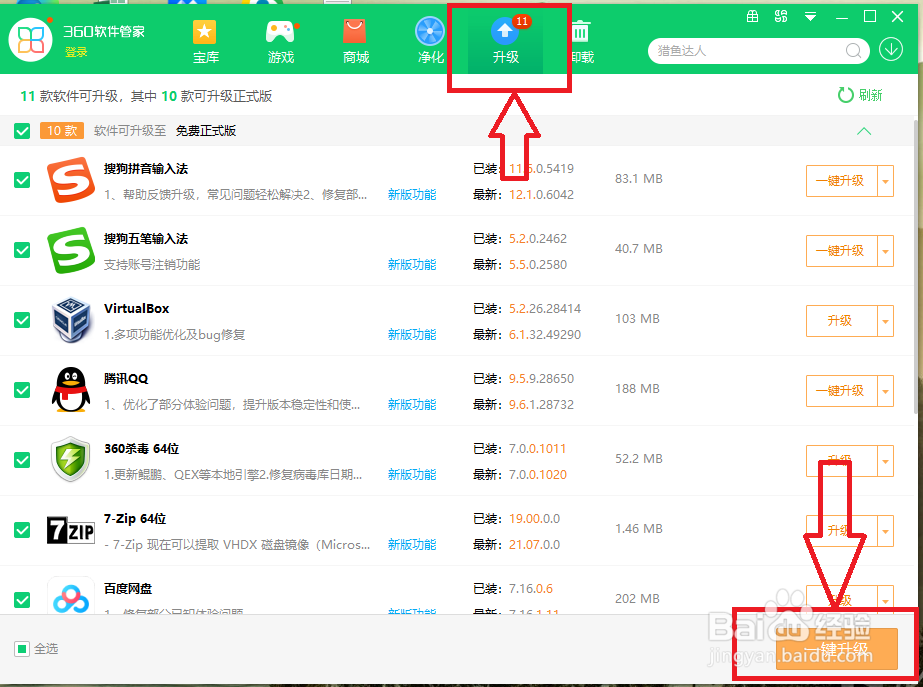Click the 腾讯QQ penguin icon
923x687 pixels.
tap(71, 390)
